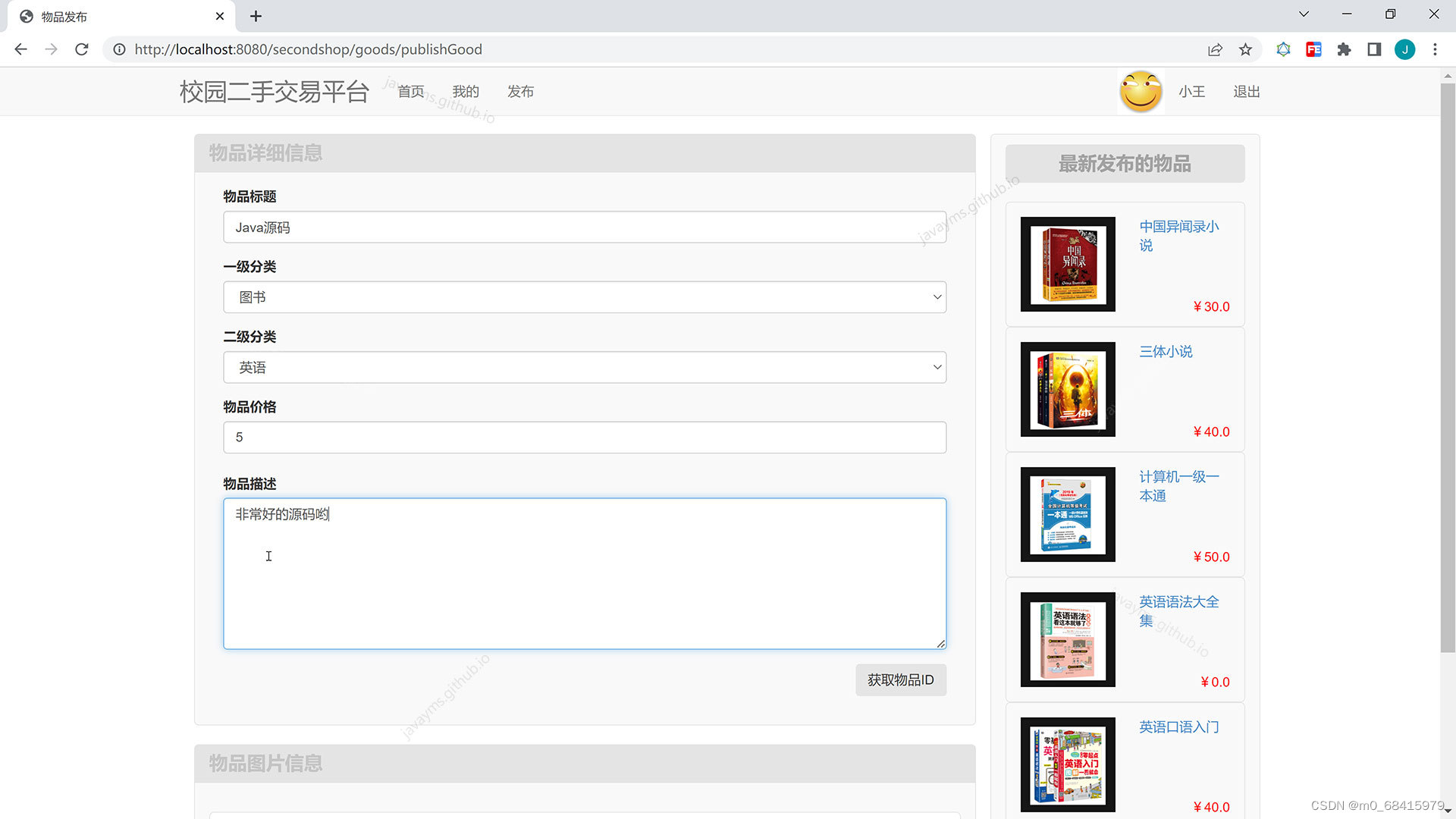Click the 最新发布的物品 panel header
The height and width of the screenshot is (819, 1456).
(x=1125, y=164)
